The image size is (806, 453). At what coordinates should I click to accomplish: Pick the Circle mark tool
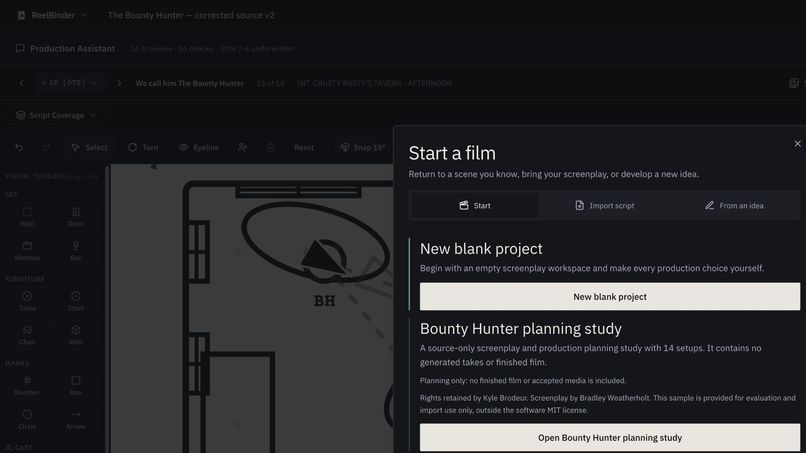click(x=27, y=420)
